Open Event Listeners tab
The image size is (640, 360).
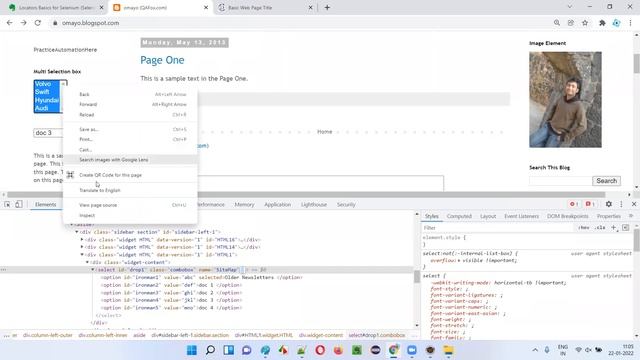[x=521, y=216]
